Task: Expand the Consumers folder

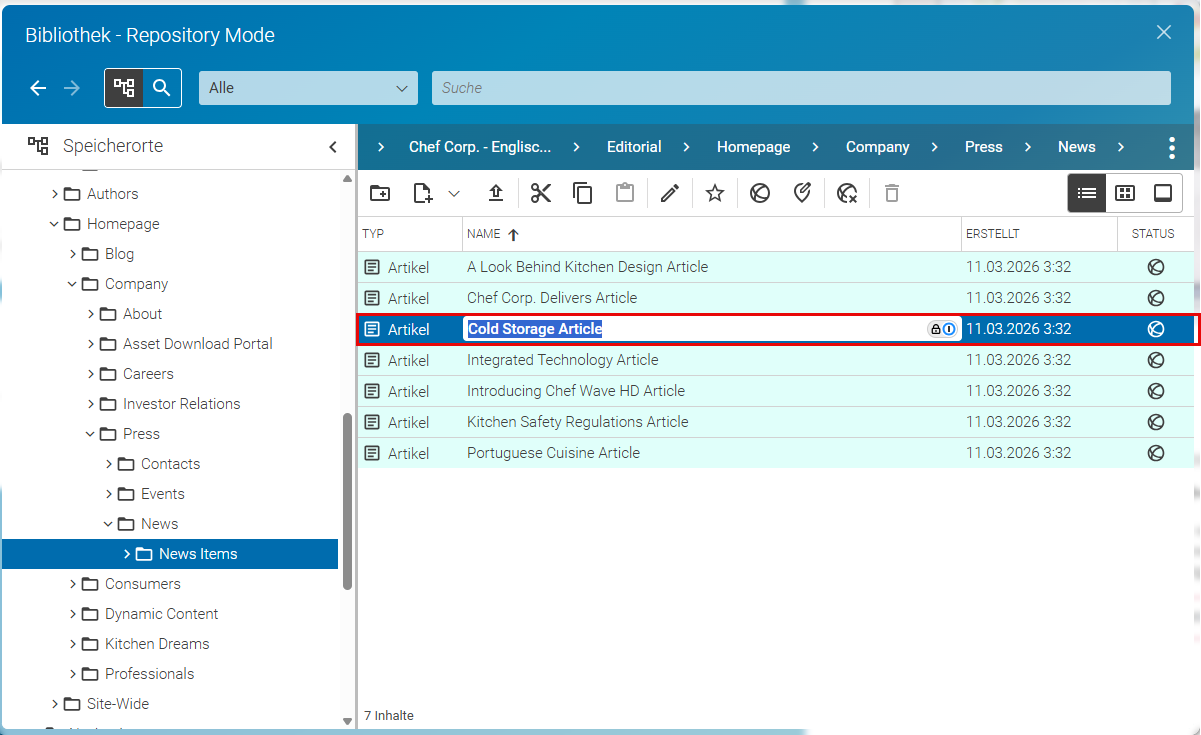Action: [x=73, y=584]
